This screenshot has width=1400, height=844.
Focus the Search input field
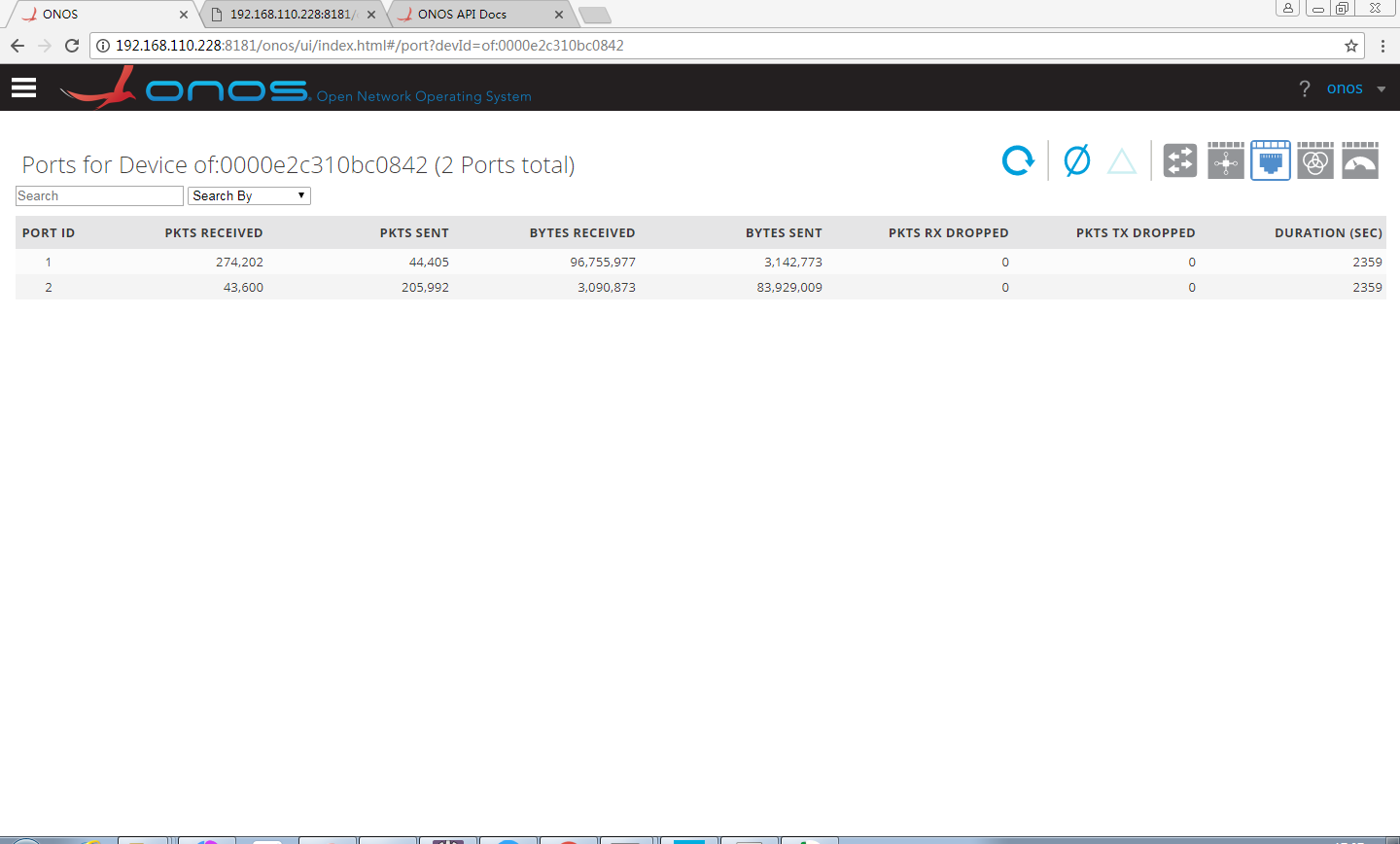pyautogui.click(x=99, y=195)
